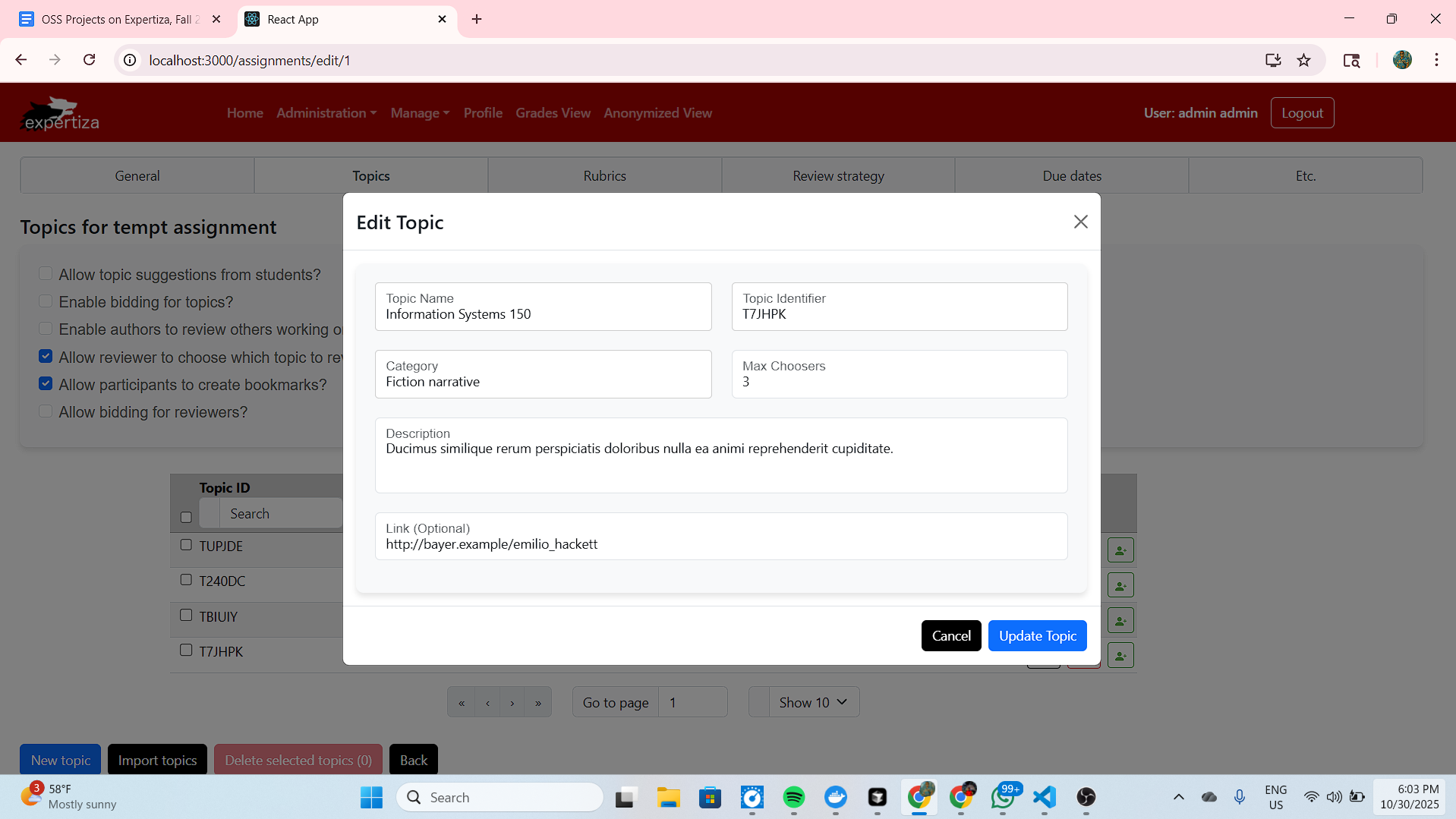Viewport: 1456px width, 819px height.
Task: Open the Manage dropdown in navbar
Action: tap(420, 113)
